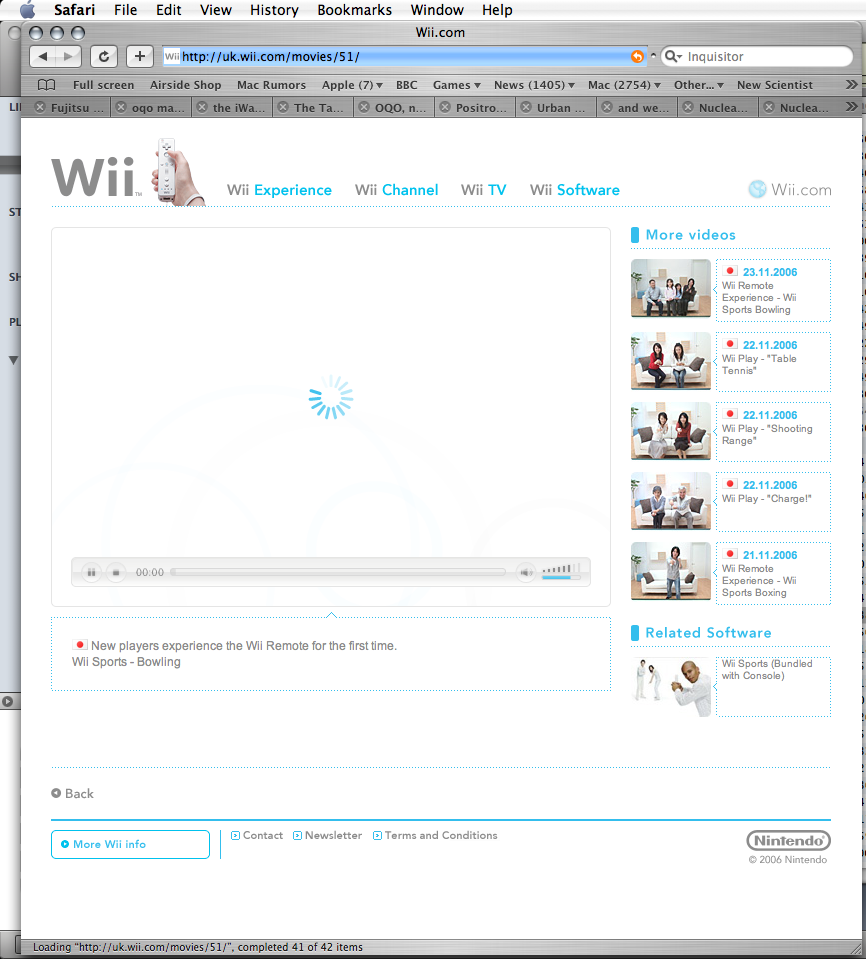Image resolution: width=866 pixels, height=959 pixels.
Task: Pause the video with the pause button
Action: tap(91, 572)
